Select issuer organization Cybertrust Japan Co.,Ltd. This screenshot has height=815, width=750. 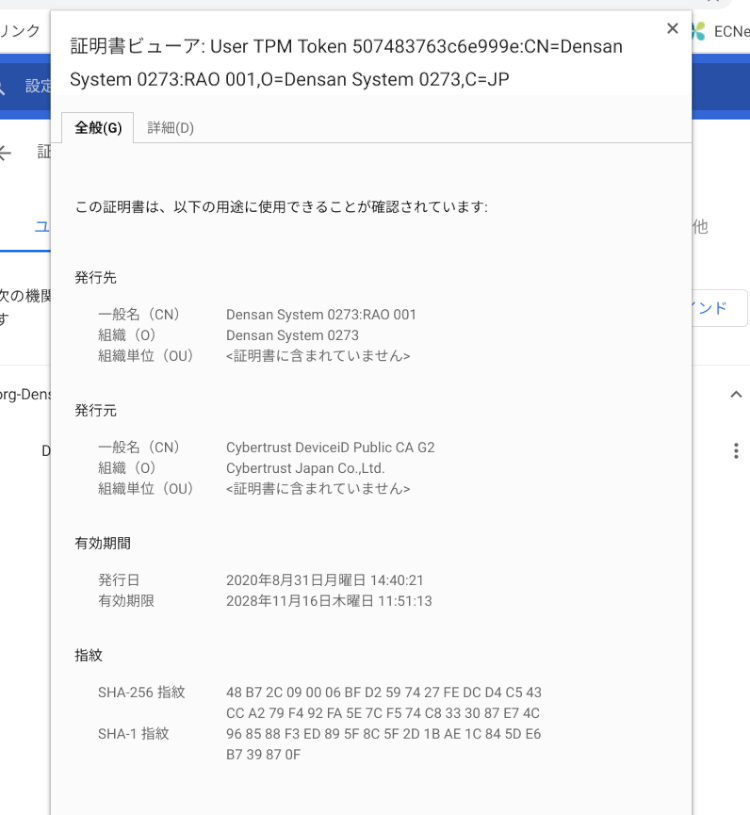[305, 468]
